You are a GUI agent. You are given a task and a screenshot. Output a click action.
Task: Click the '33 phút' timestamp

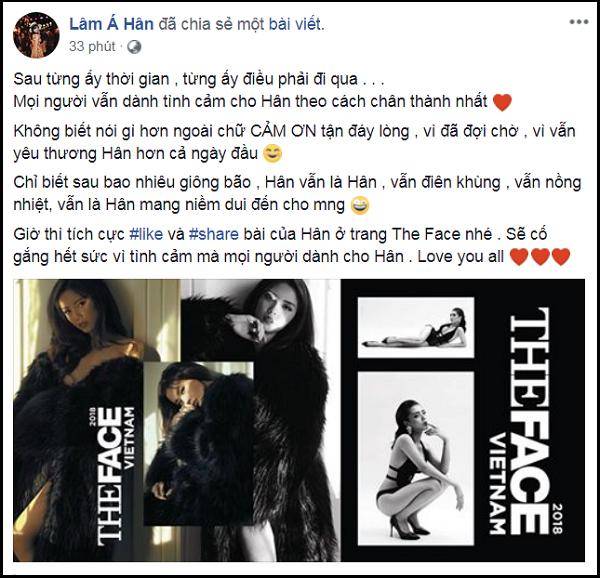[x=92, y=47]
